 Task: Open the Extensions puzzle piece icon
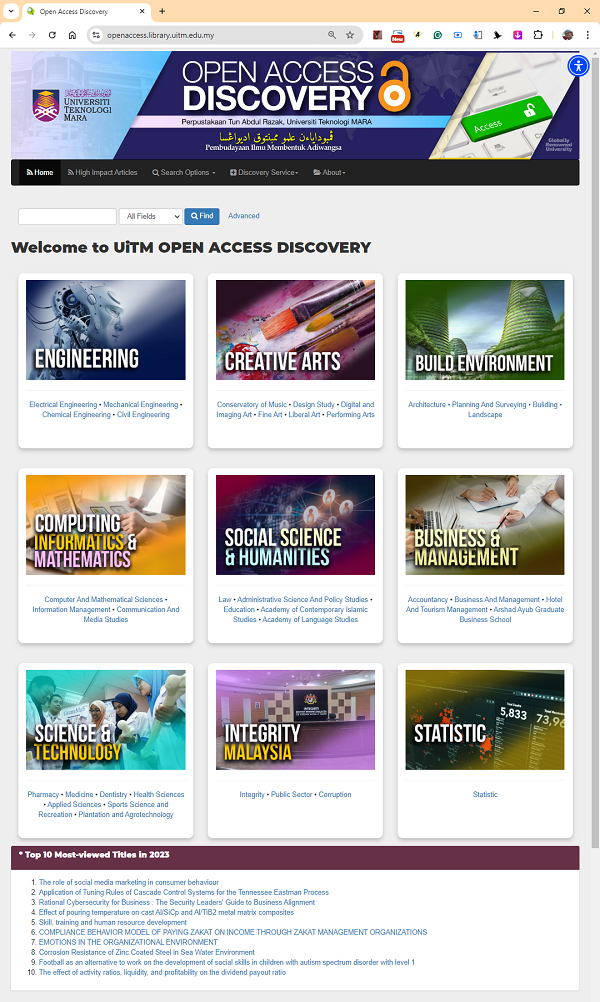[x=538, y=35]
